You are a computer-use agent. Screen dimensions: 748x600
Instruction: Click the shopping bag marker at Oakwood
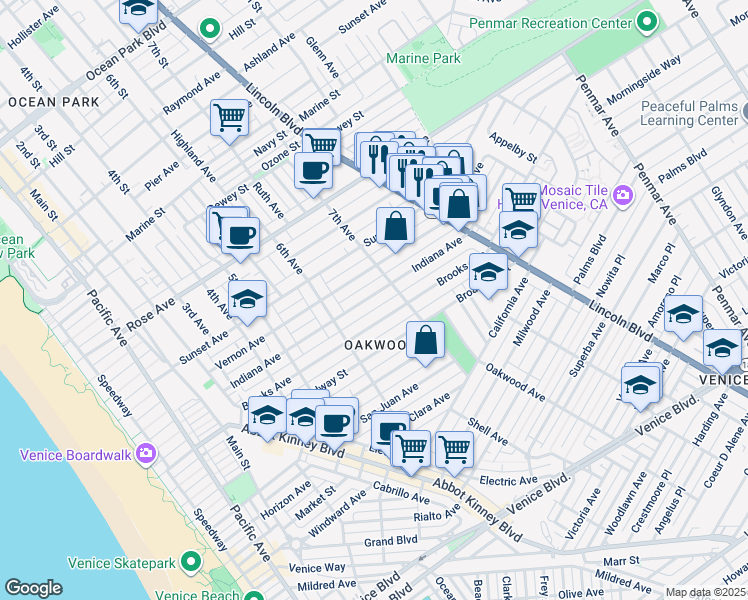pyautogui.click(x=425, y=339)
